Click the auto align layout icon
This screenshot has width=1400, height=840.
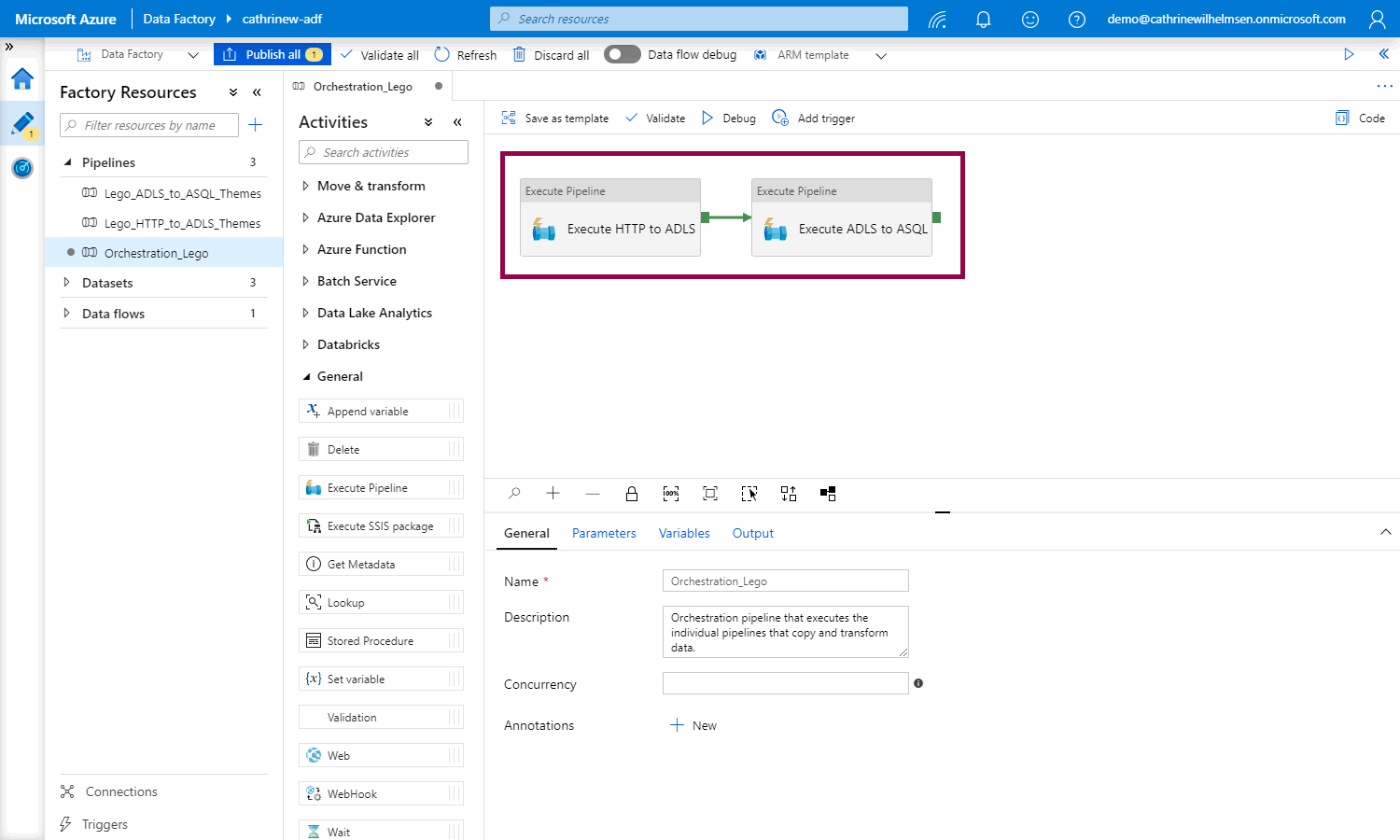[789, 494]
